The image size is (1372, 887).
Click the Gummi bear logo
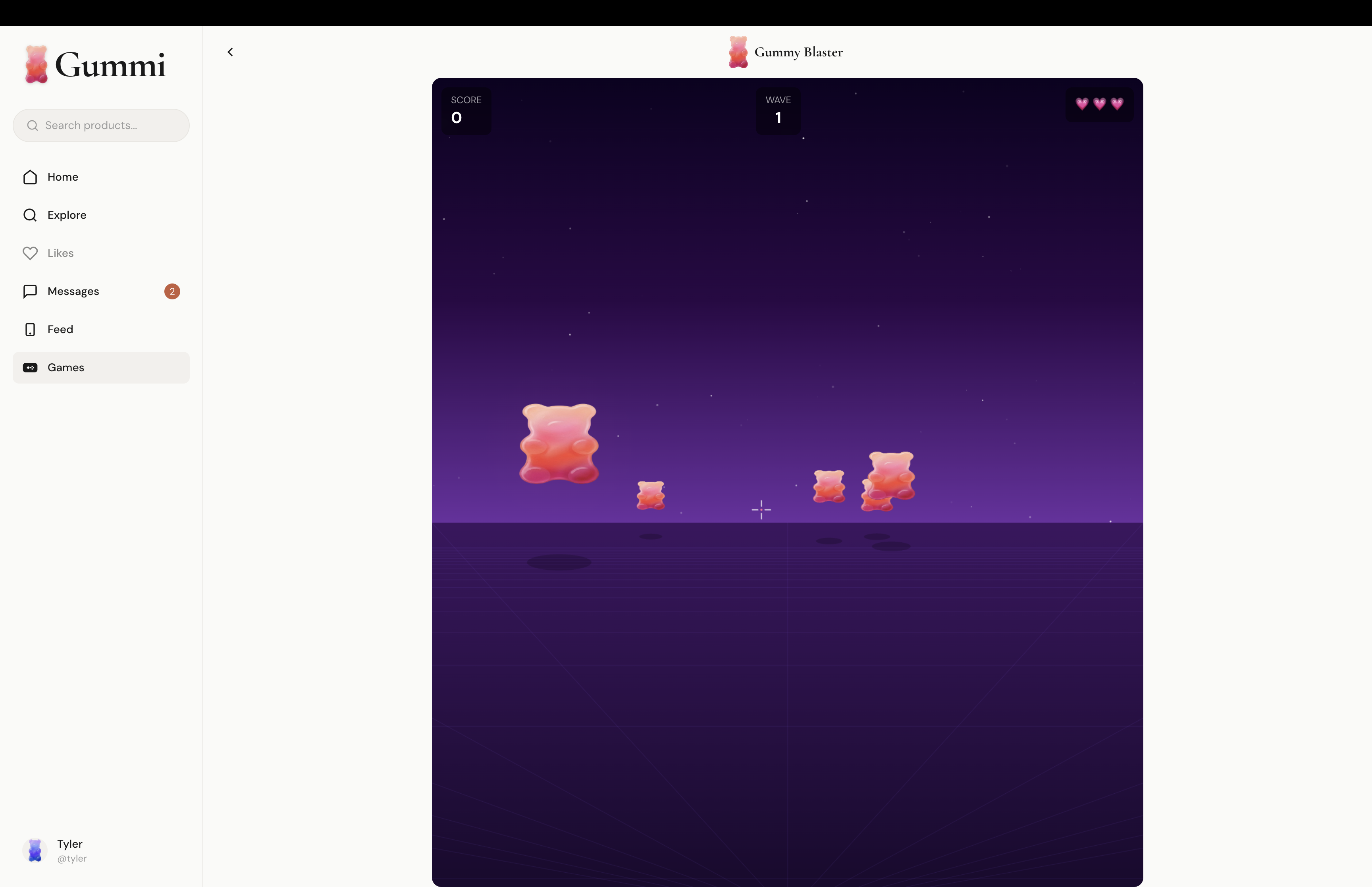[36, 64]
